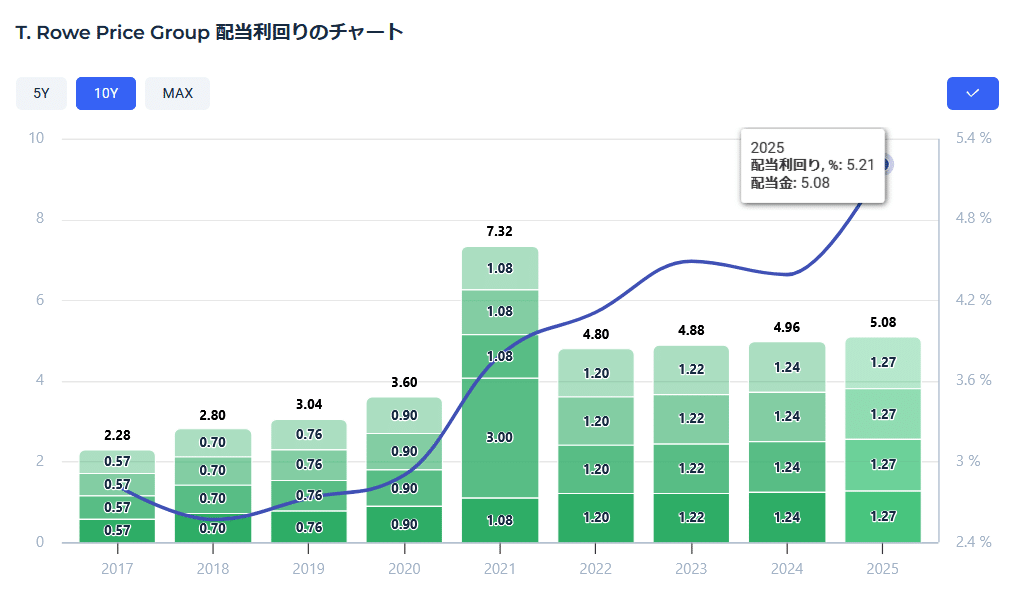Click the 2025 yield line data point
The image size is (1024, 614).
point(883,164)
